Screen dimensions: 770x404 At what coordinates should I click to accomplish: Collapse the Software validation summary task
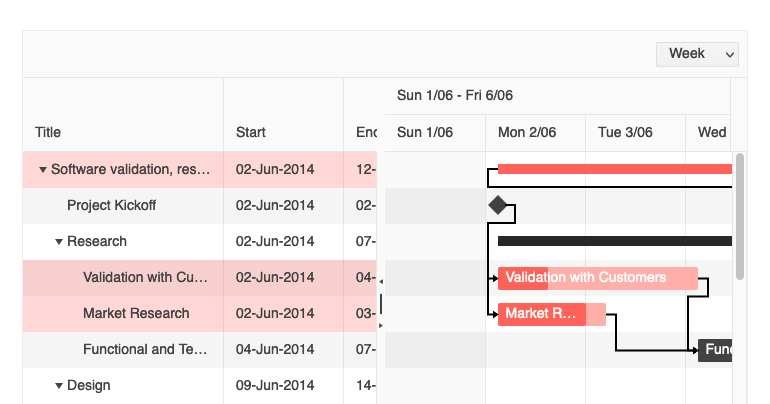pyautogui.click(x=43, y=170)
